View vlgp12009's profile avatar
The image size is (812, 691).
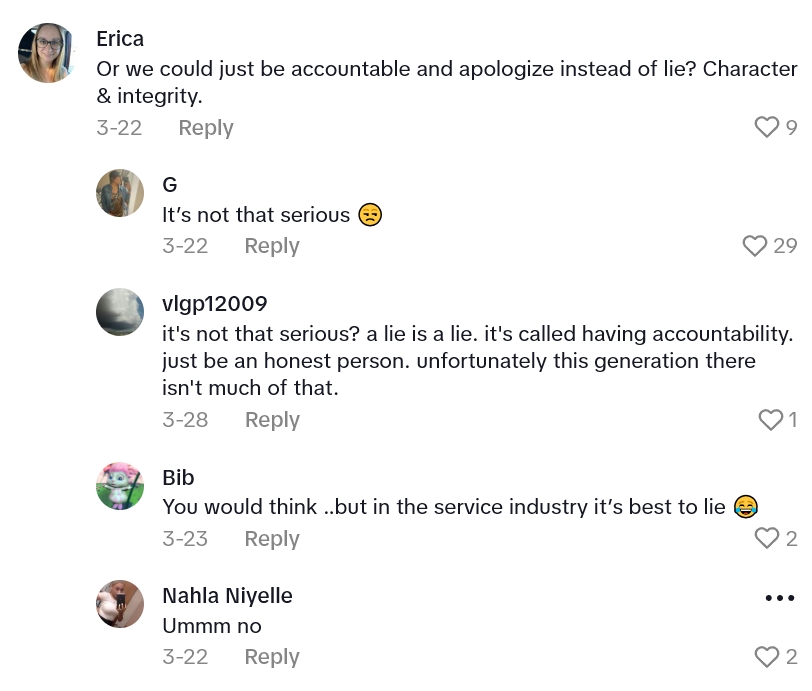click(x=120, y=312)
